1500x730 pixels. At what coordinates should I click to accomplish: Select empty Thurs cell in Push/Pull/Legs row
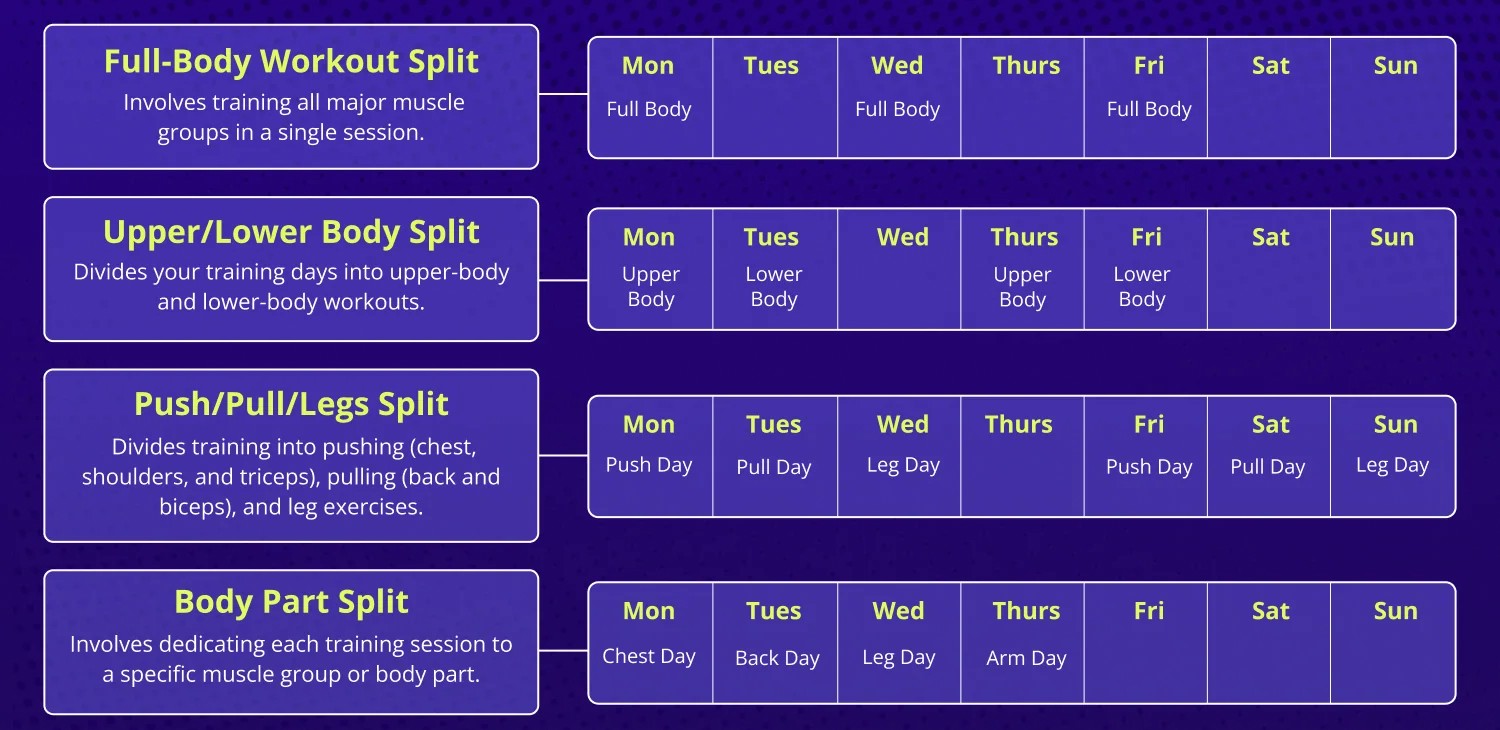point(1023,456)
